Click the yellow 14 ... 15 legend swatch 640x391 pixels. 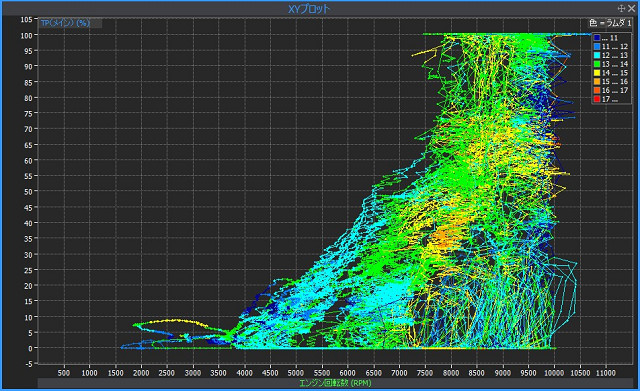tap(597, 73)
